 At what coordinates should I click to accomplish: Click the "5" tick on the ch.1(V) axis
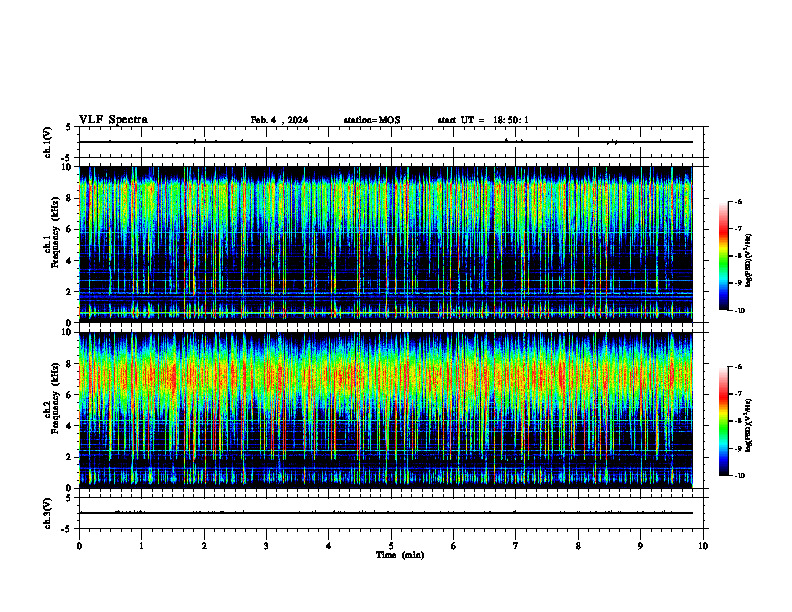click(x=69, y=127)
